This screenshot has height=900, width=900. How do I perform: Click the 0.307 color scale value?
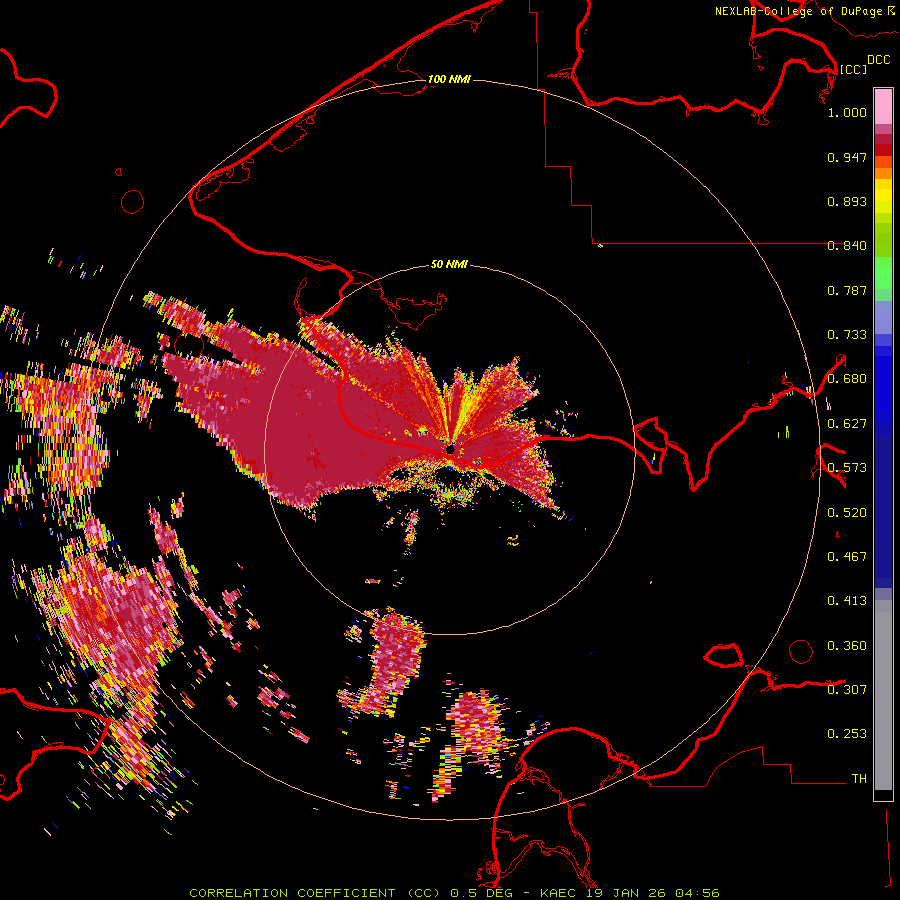coord(847,690)
